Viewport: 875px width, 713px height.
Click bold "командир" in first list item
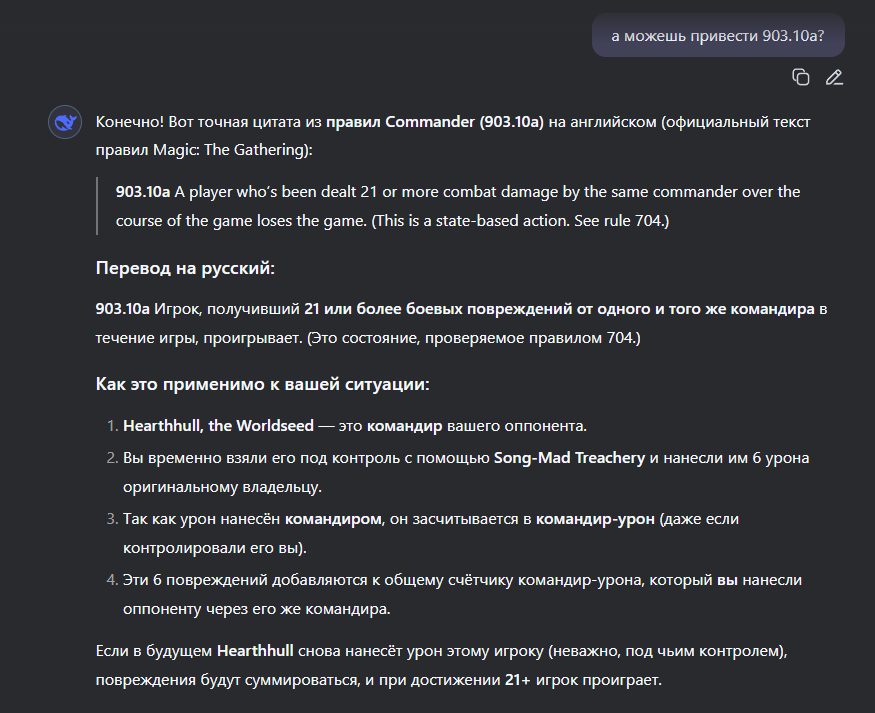404,426
